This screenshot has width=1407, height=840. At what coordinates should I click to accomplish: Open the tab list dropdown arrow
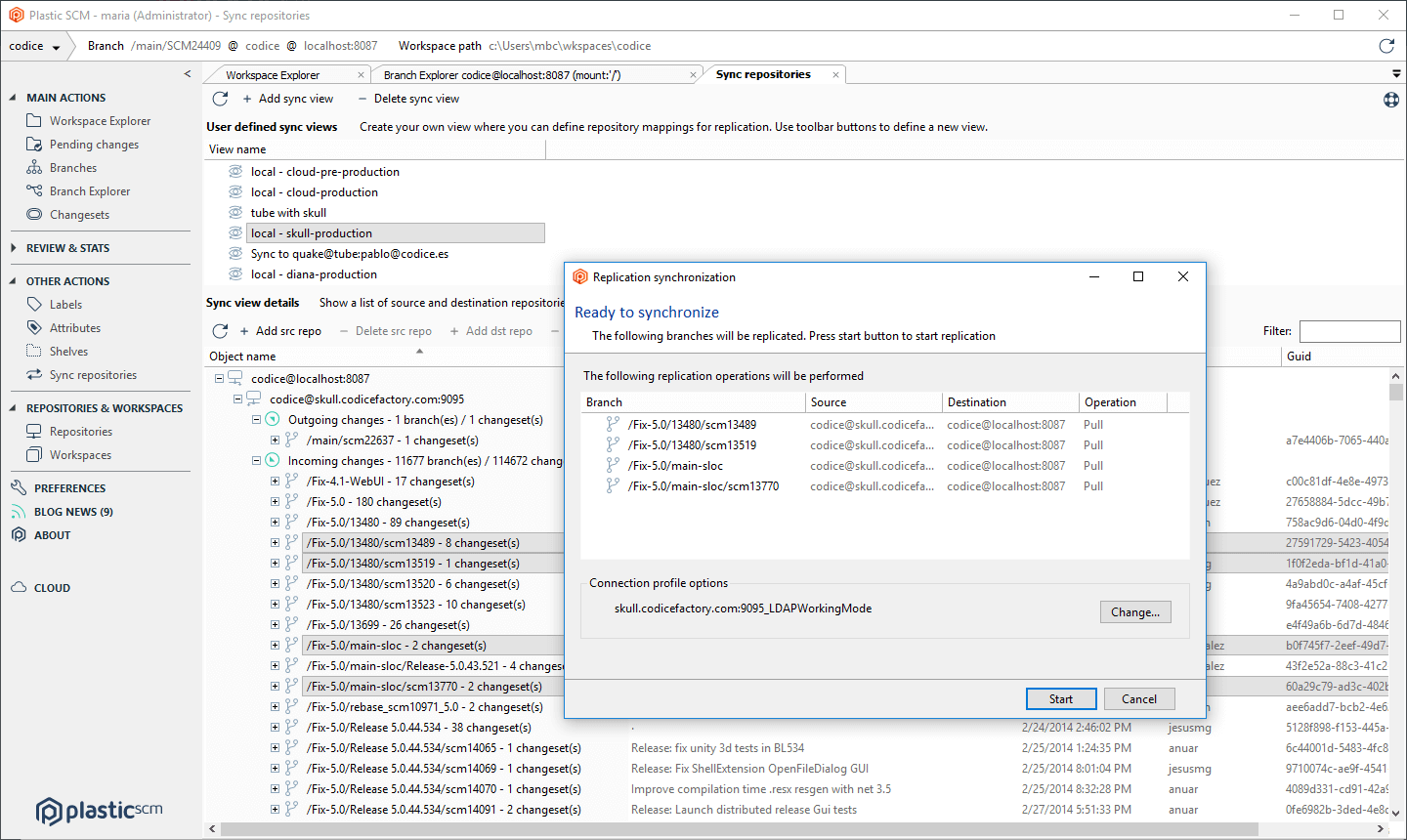1396,74
